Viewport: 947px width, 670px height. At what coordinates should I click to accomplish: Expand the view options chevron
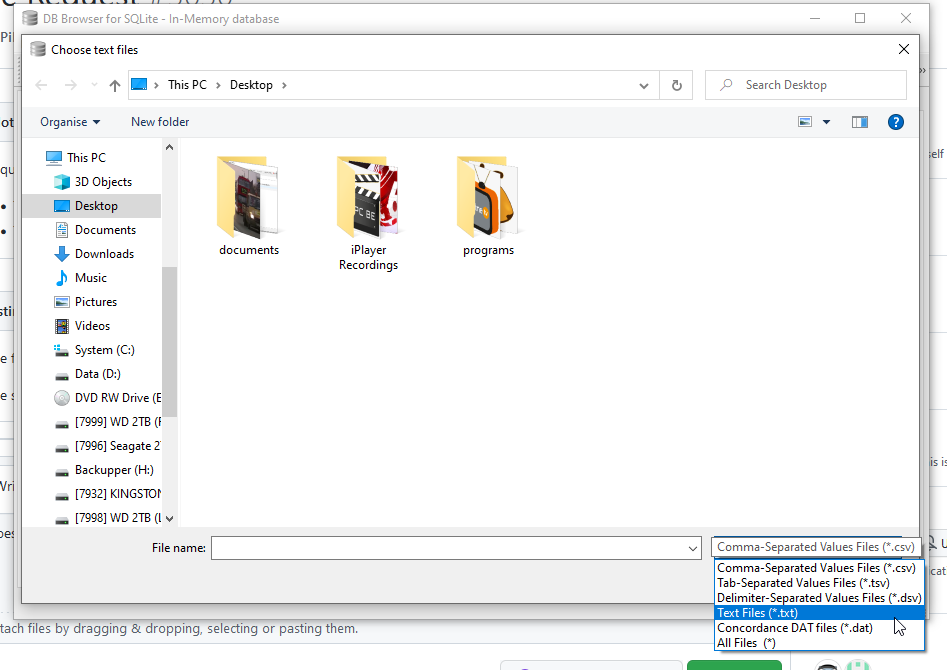(x=826, y=121)
